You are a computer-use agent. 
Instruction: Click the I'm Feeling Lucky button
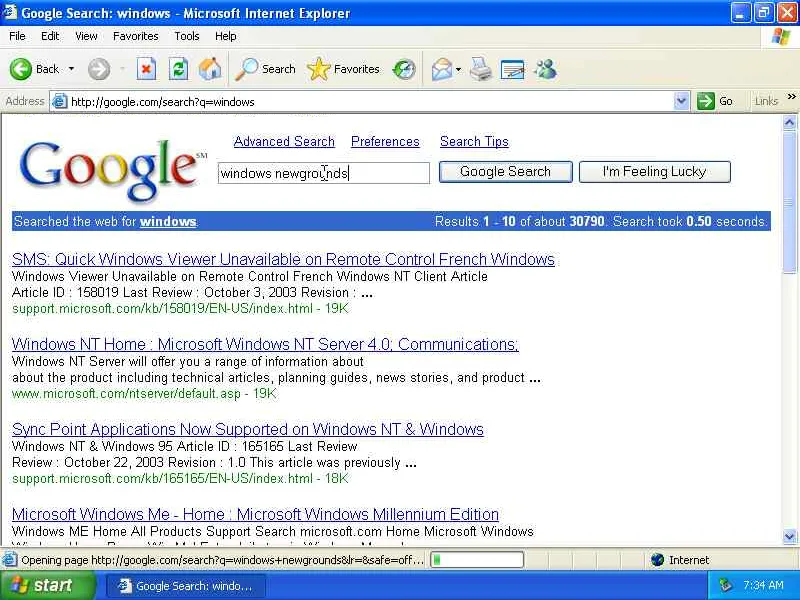pos(655,171)
